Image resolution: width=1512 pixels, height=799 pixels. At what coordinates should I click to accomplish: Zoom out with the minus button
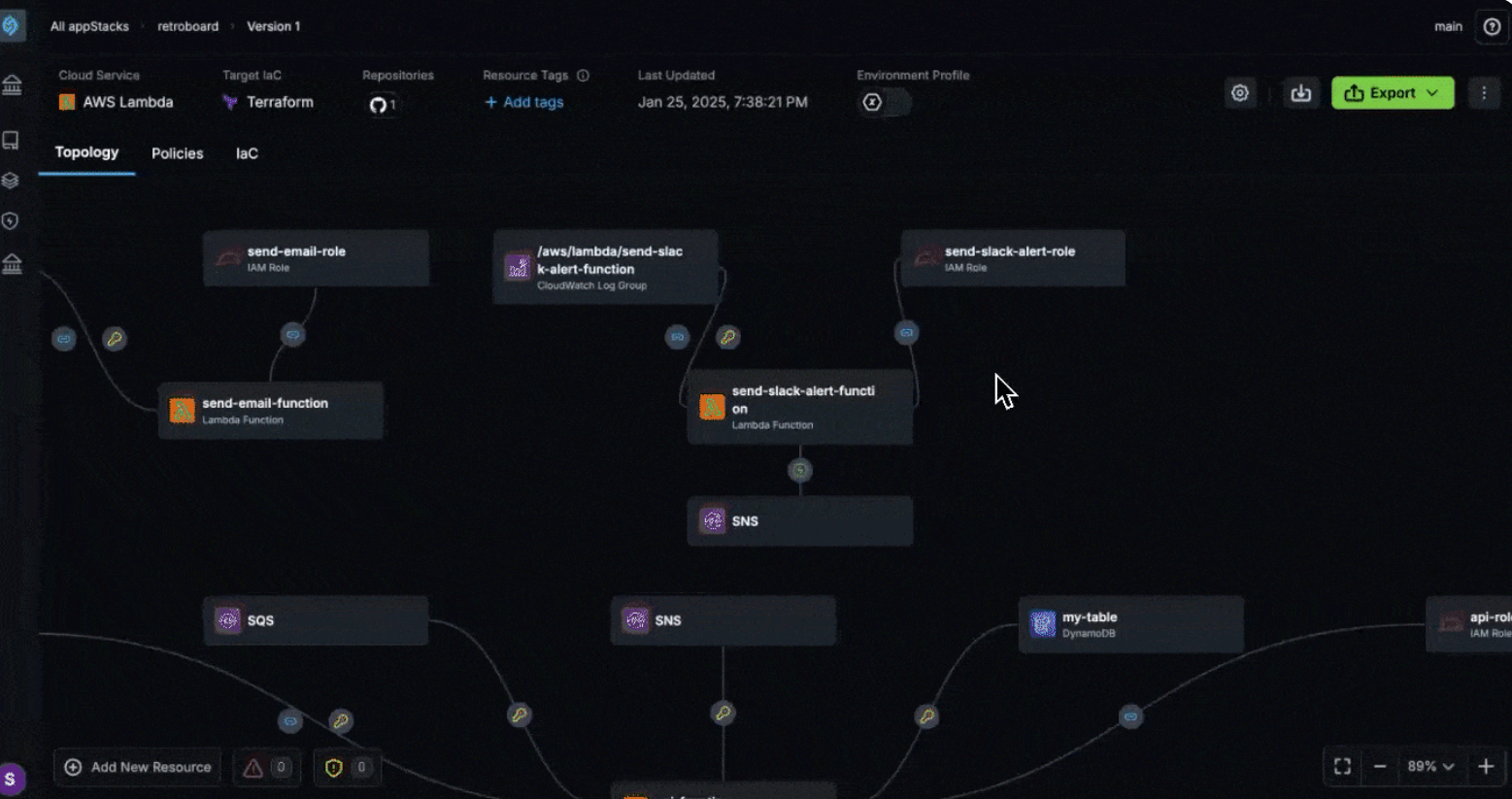[x=1379, y=766]
